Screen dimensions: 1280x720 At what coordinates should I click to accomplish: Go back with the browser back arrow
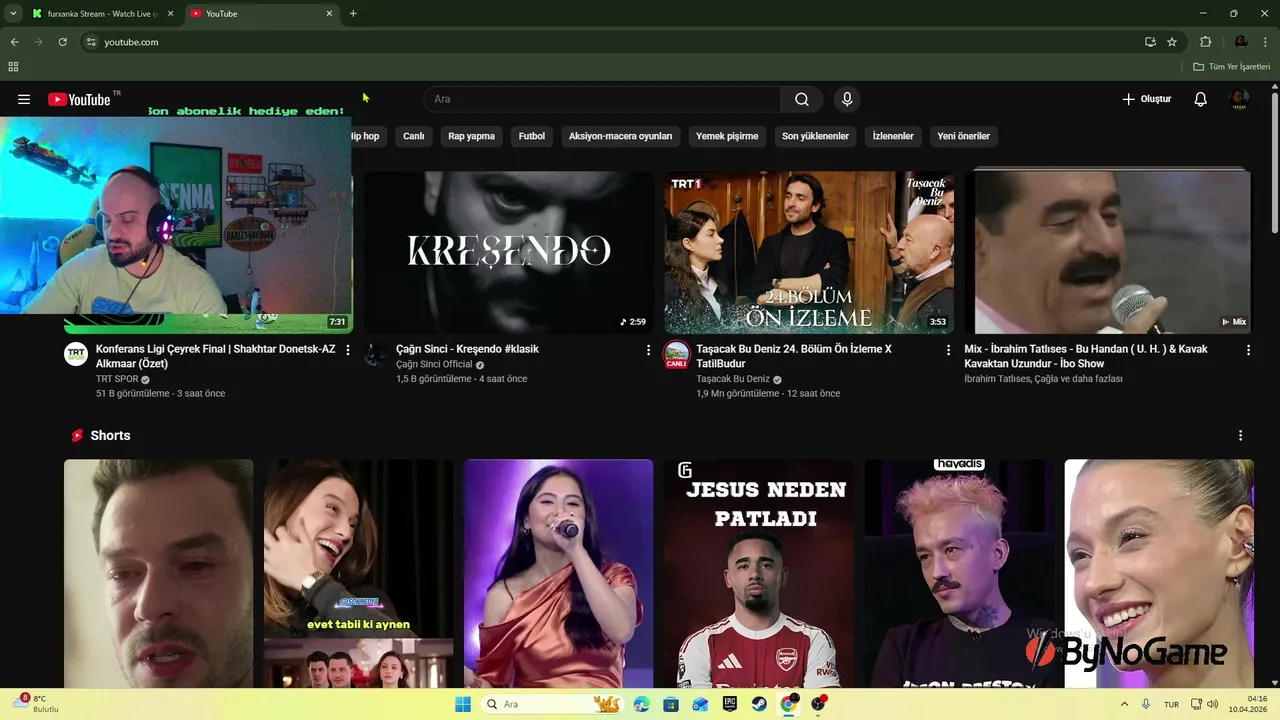pyautogui.click(x=14, y=42)
